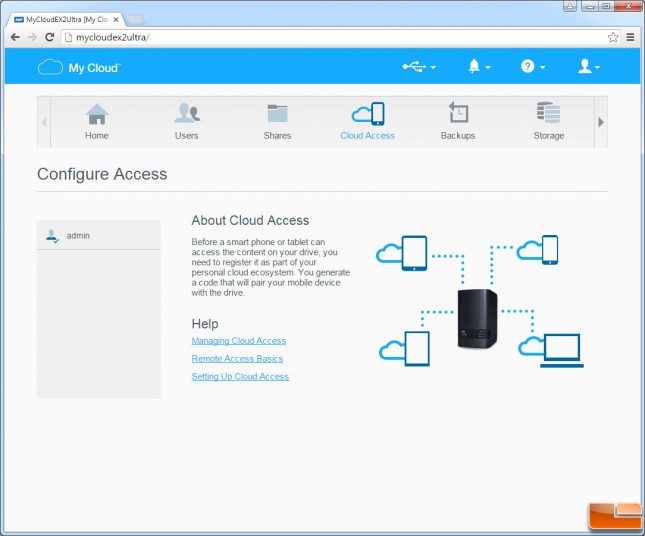
Task: Open the Shares folder icon
Action: tap(277, 114)
